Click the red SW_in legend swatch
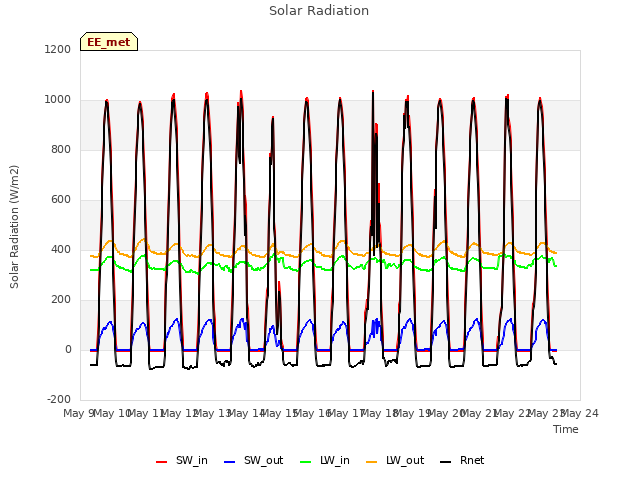Image resolution: width=640 pixels, height=480 pixels. pos(162,462)
